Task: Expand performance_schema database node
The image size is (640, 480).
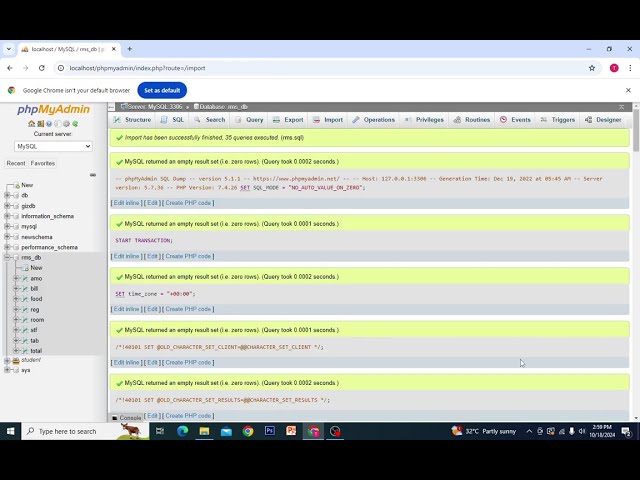Action: pos(7,247)
